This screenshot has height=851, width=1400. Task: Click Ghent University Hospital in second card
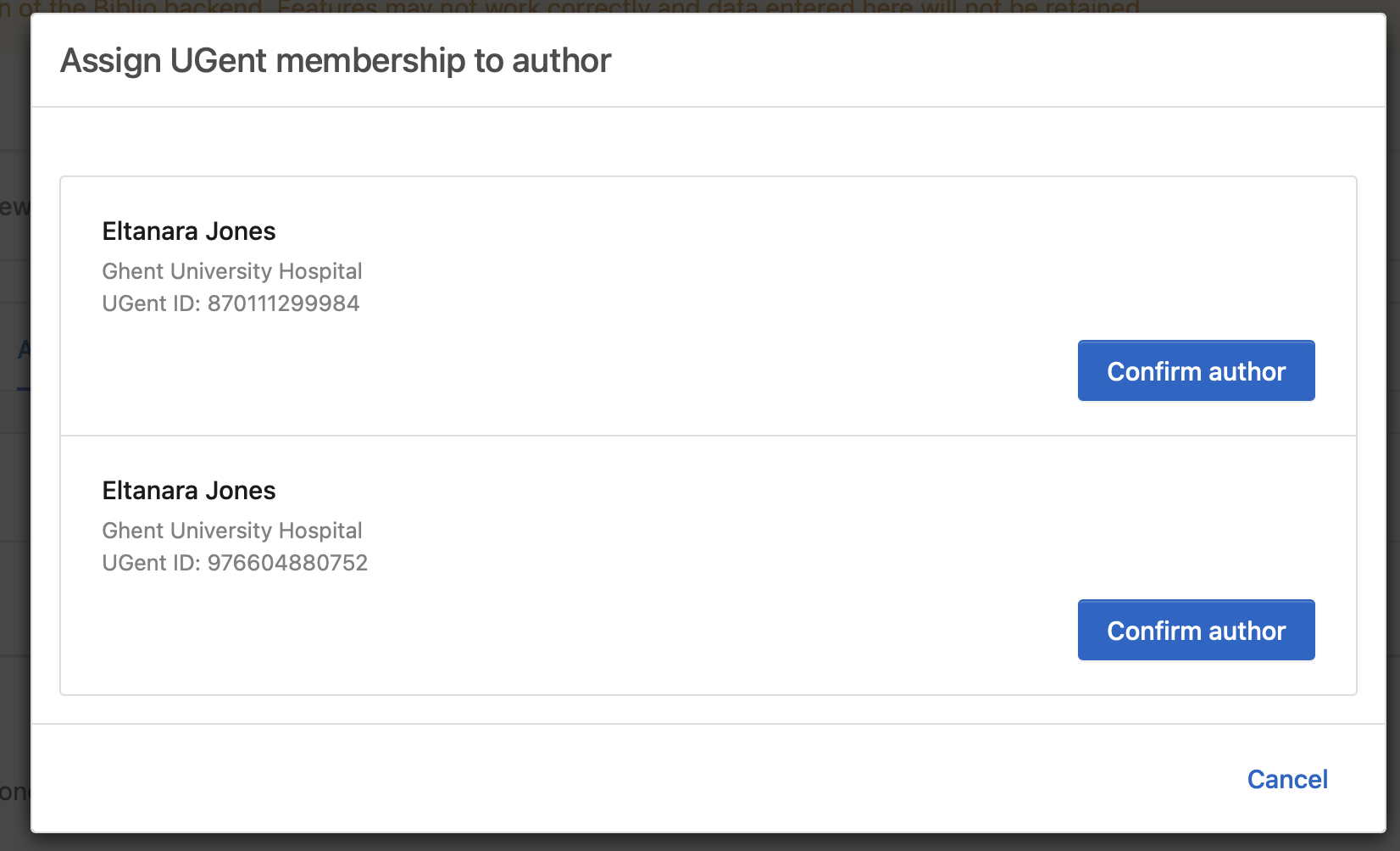[x=231, y=531]
